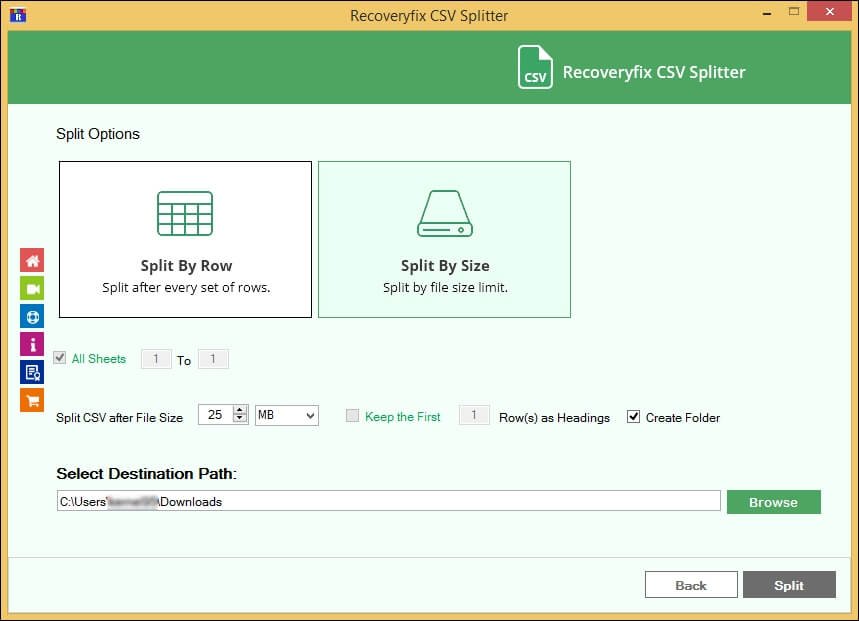Click the Browse button
Image resolution: width=859 pixels, height=621 pixels.
774,502
